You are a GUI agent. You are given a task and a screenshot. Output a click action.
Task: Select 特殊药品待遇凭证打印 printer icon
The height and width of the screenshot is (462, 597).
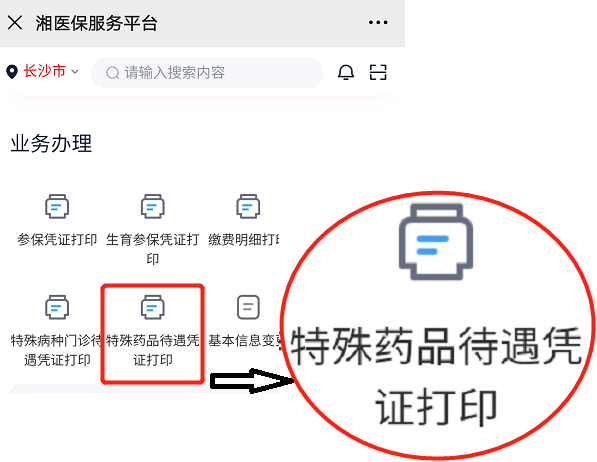(153, 307)
